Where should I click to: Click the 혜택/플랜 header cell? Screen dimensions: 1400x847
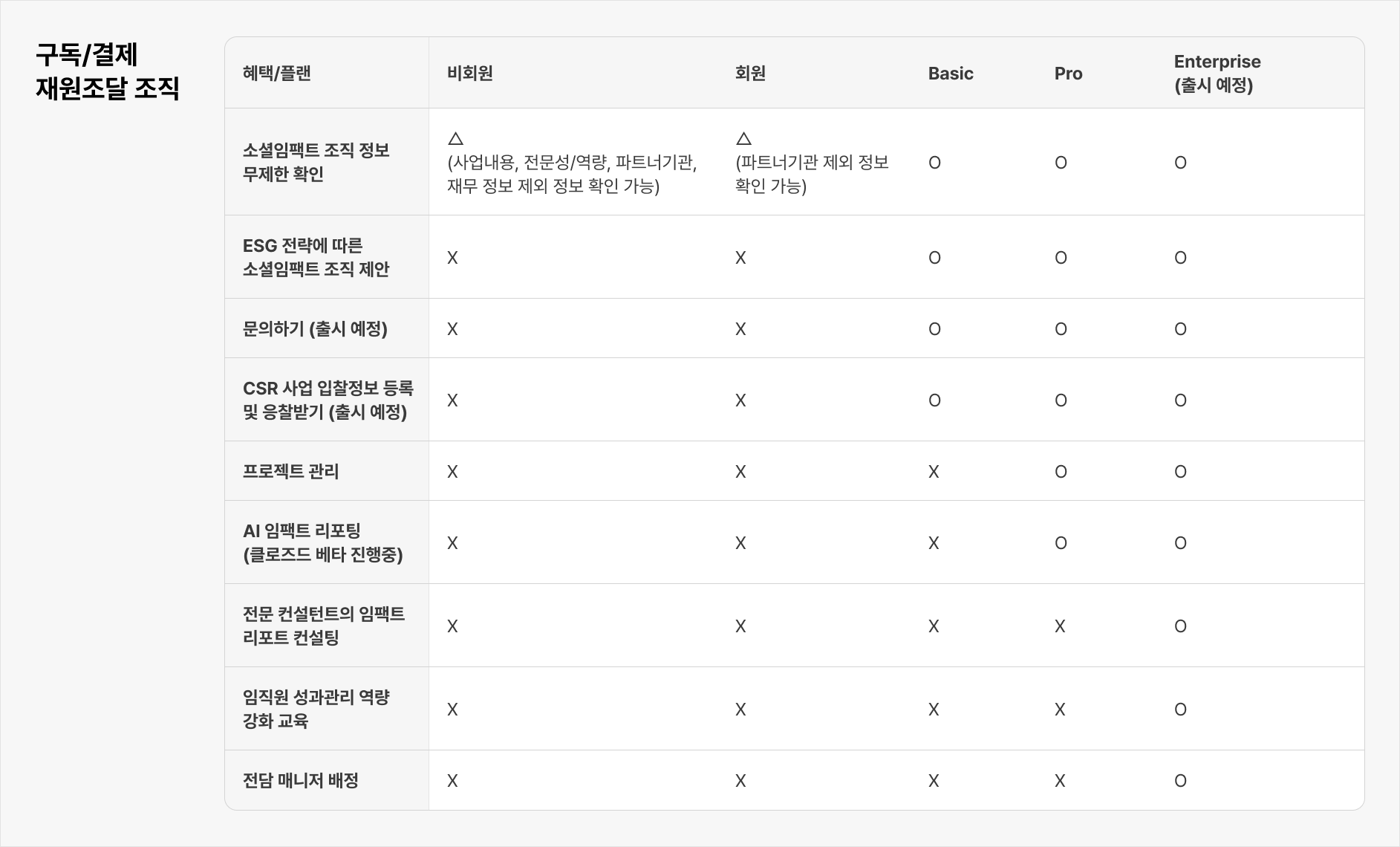pos(276,74)
